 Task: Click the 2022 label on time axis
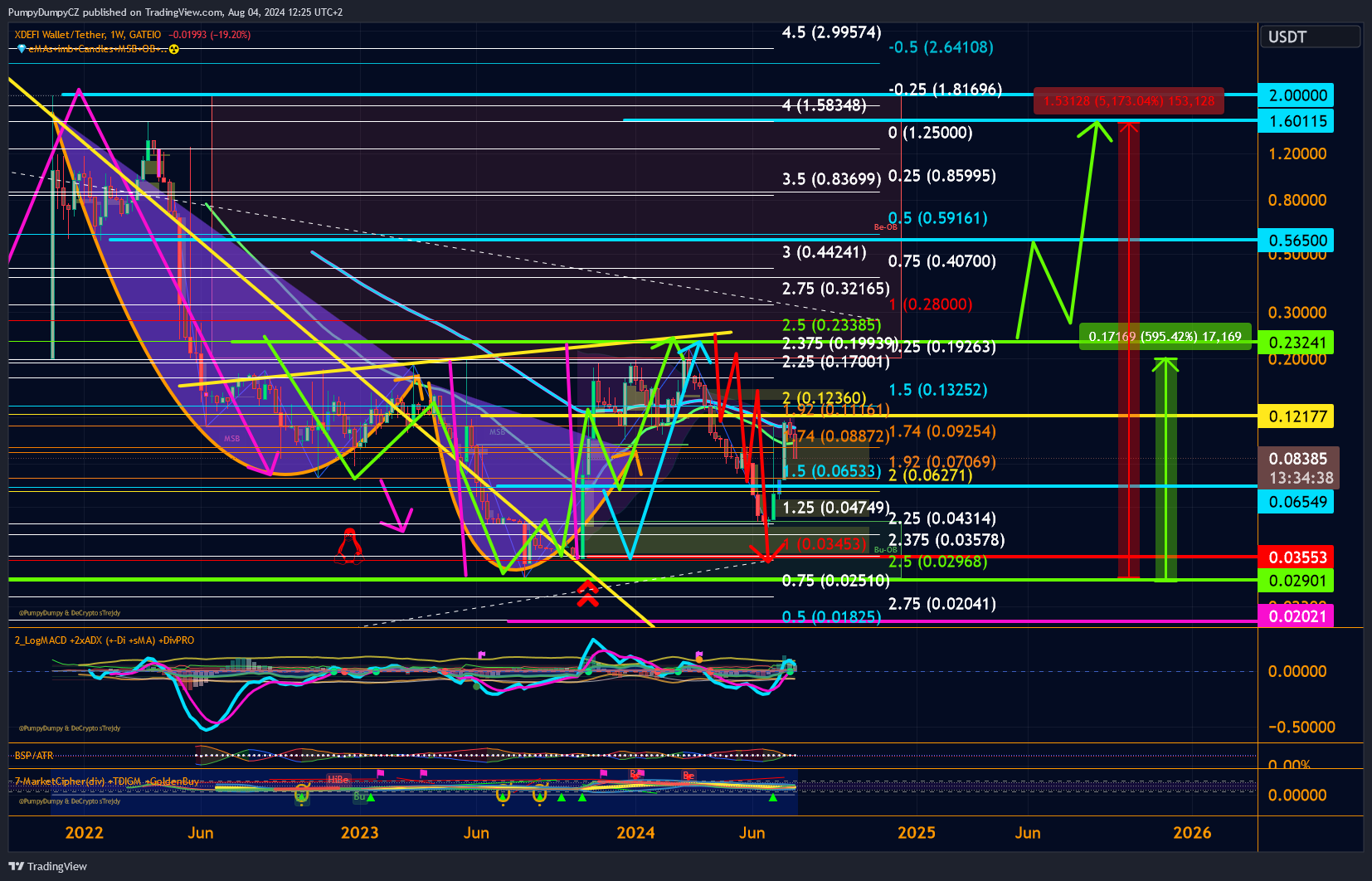coord(85,833)
